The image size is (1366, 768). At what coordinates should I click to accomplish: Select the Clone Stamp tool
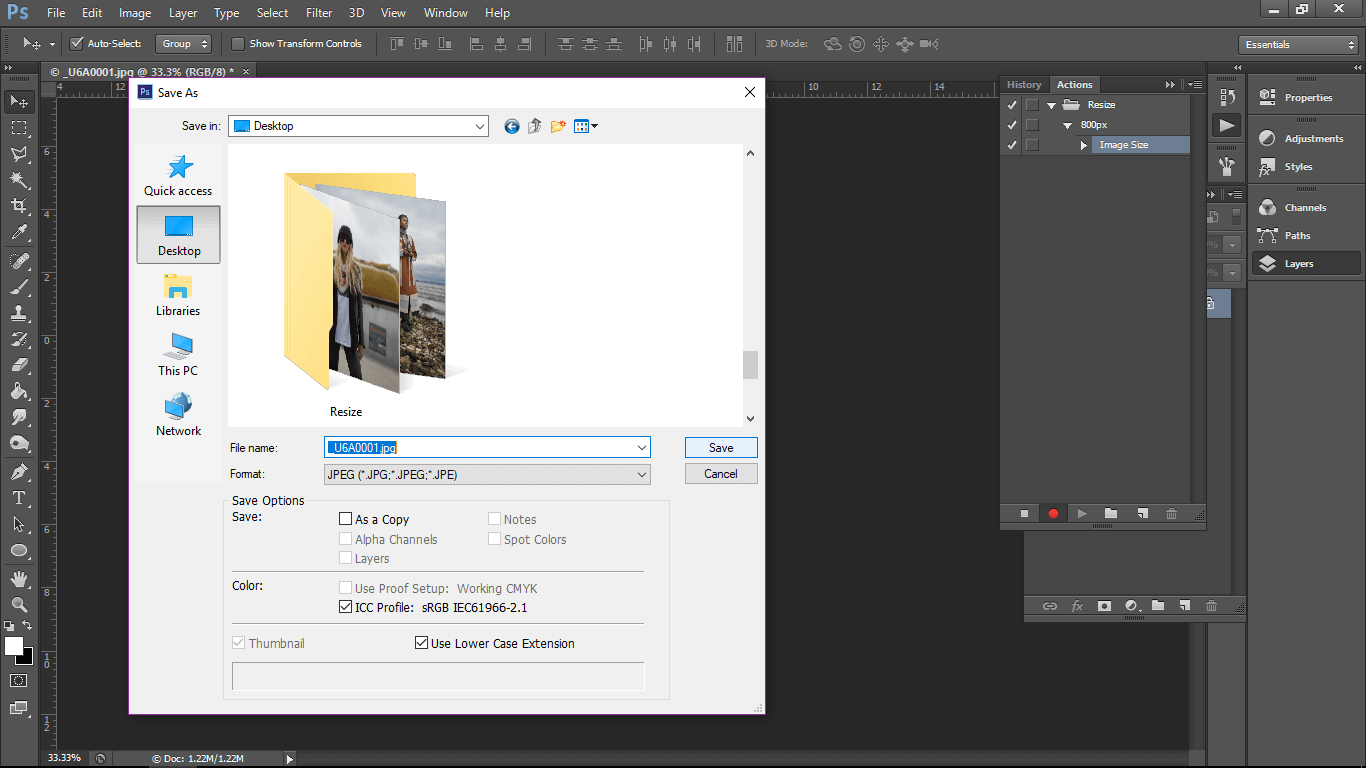click(20, 313)
